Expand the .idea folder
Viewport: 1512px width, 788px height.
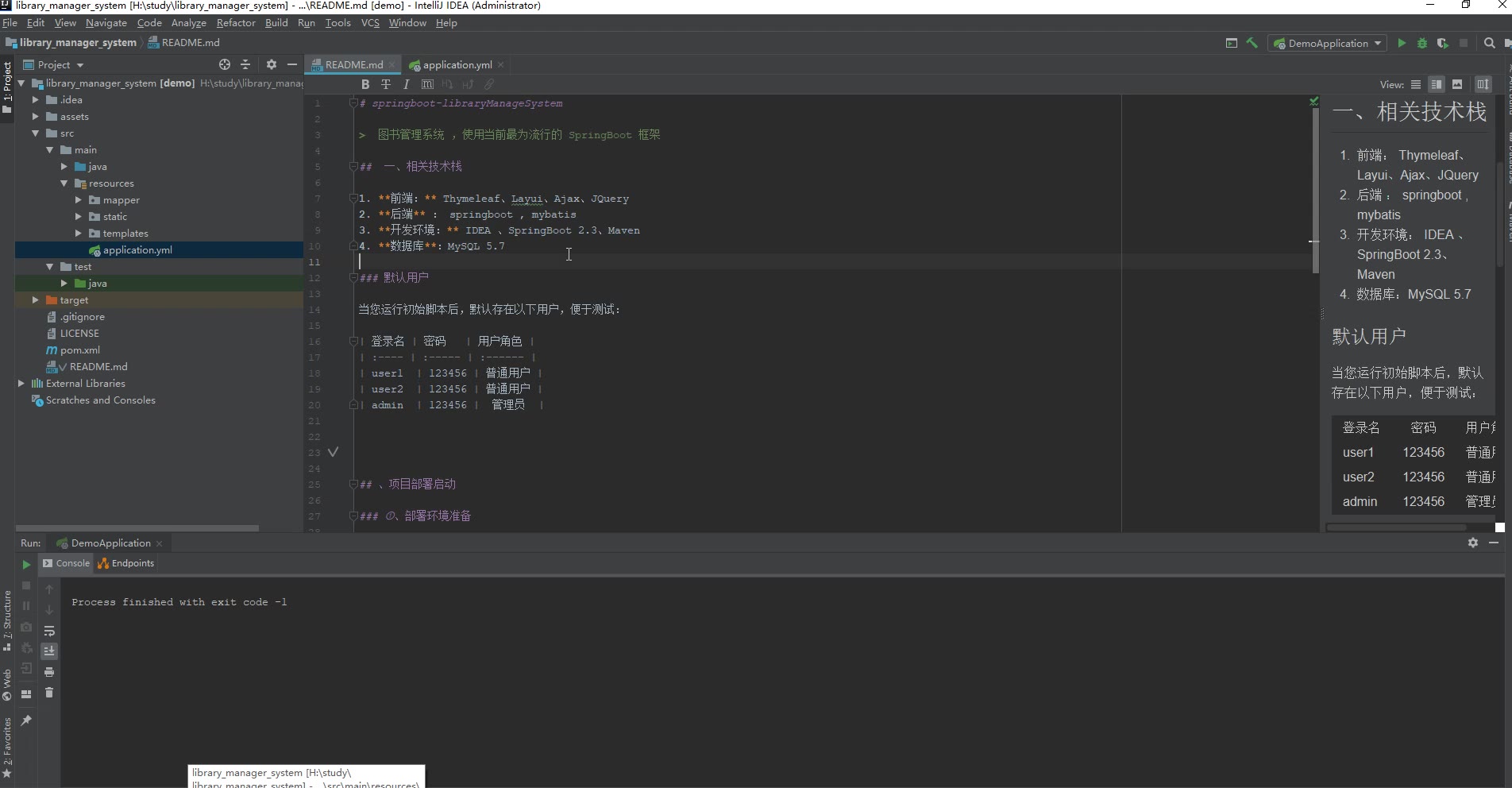coord(36,100)
